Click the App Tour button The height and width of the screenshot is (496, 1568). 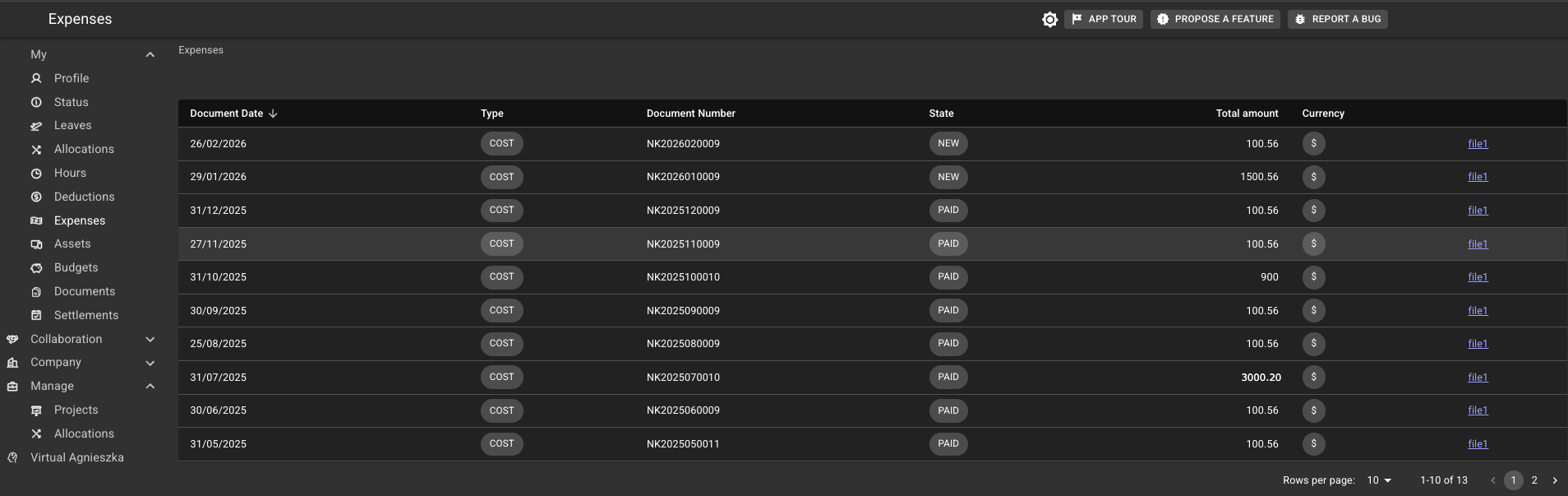[x=1103, y=19]
